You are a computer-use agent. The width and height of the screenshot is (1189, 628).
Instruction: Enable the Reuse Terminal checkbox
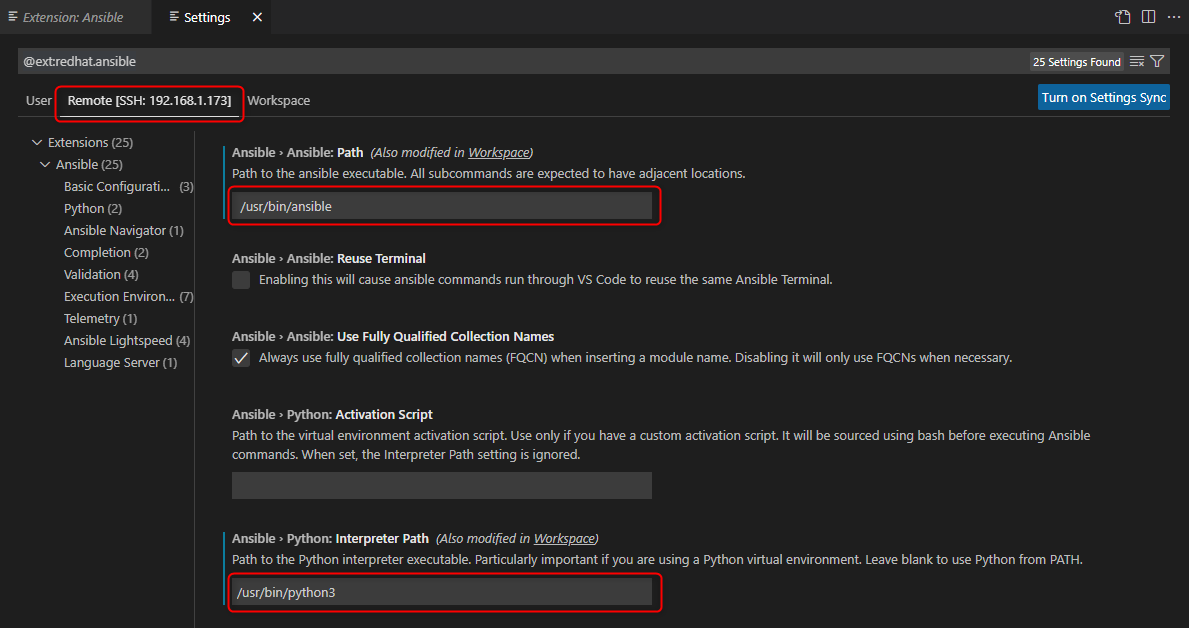pyautogui.click(x=241, y=280)
